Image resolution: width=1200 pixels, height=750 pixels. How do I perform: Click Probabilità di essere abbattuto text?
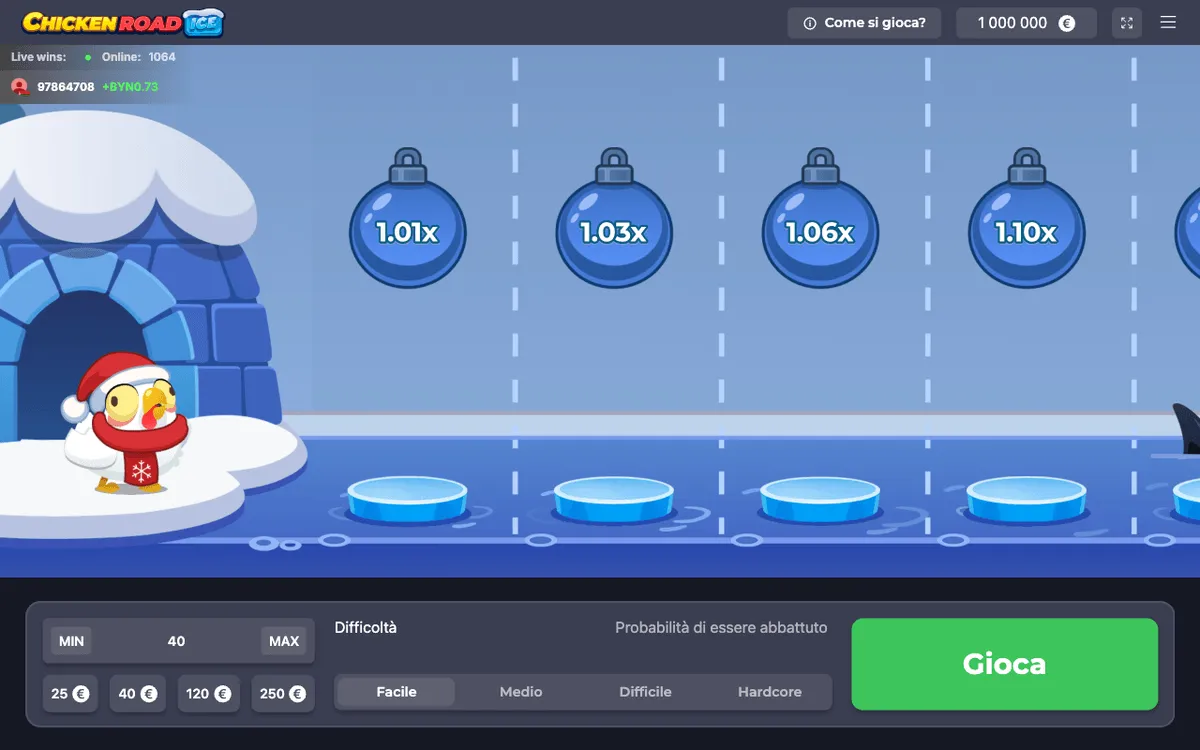721,628
